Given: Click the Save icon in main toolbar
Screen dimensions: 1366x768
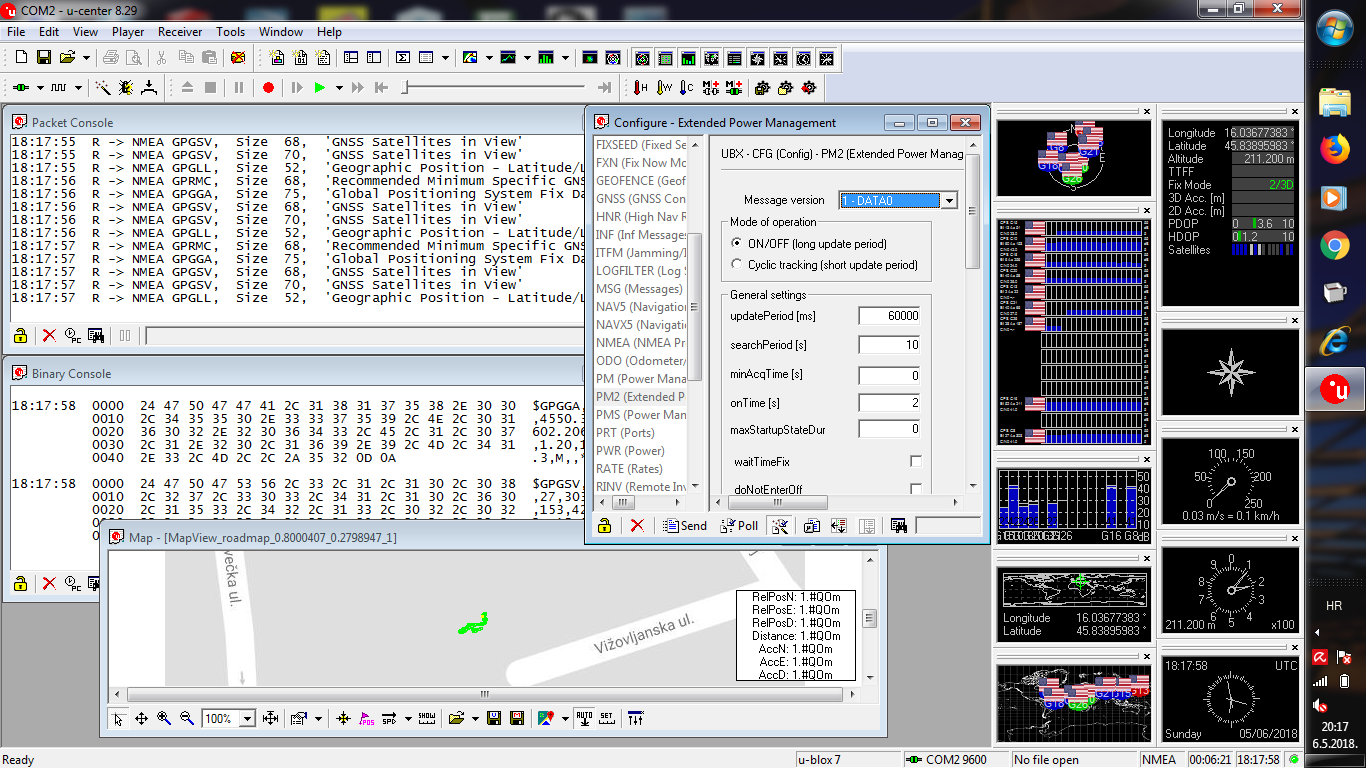Looking at the screenshot, I should (x=44, y=58).
